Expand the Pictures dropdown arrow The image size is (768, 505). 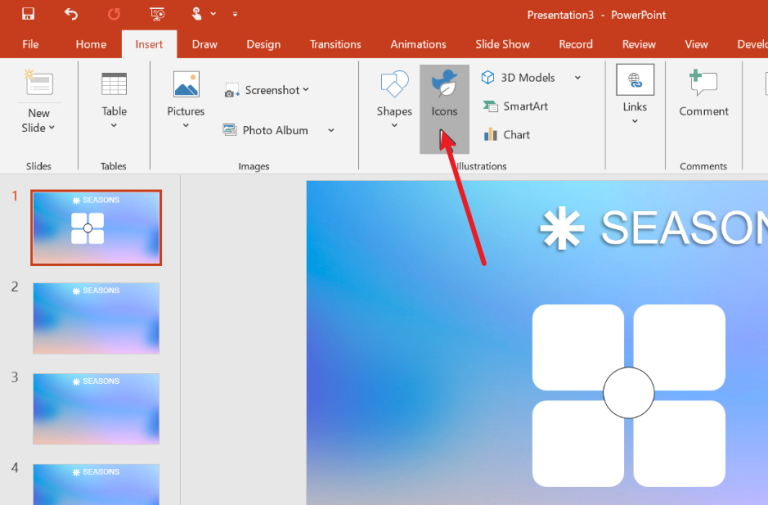pyautogui.click(x=186, y=125)
